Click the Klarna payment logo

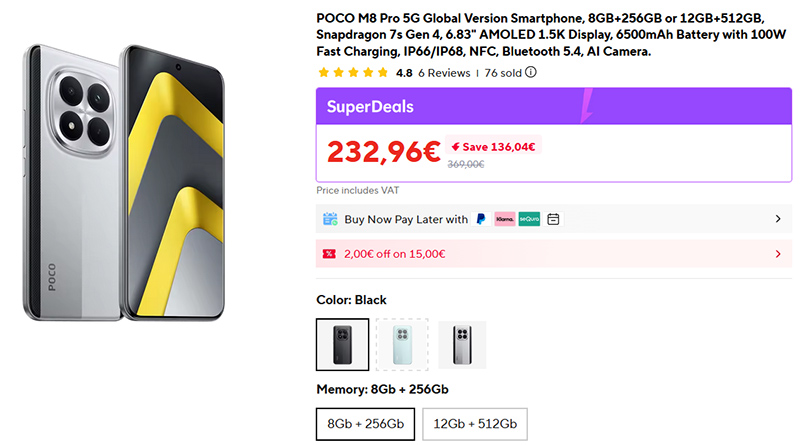(504, 219)
